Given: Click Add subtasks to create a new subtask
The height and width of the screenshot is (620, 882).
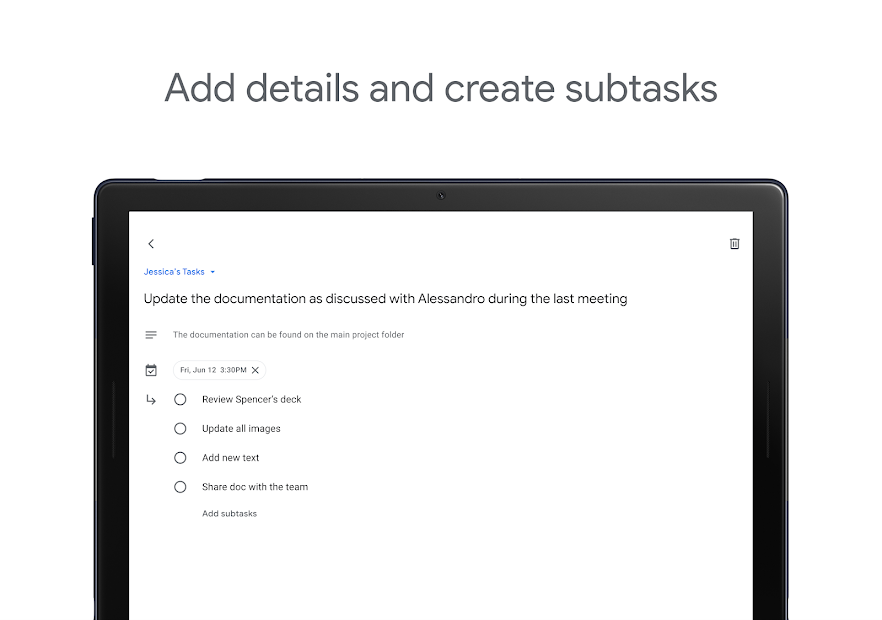Looking at the screenshot, I should [229, 513].
